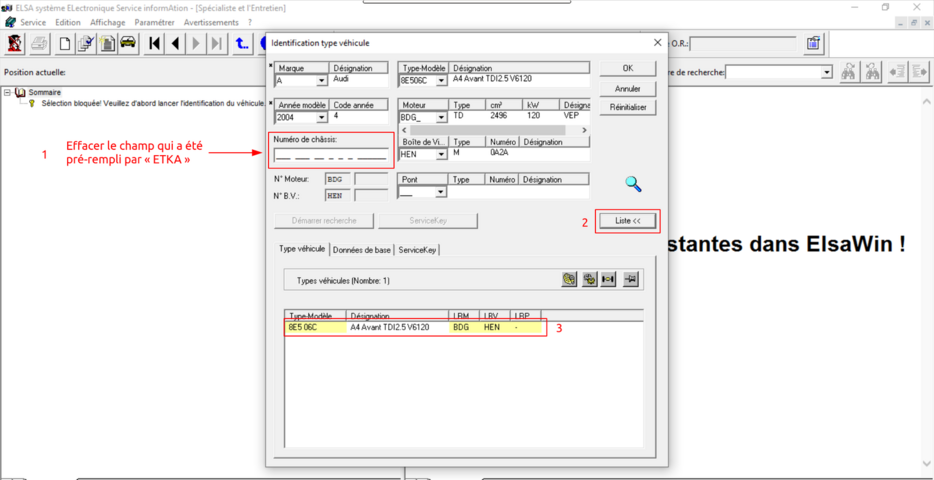Open the Pont dropdown
The width and height of the screenshot is (934, 480).
441,192
